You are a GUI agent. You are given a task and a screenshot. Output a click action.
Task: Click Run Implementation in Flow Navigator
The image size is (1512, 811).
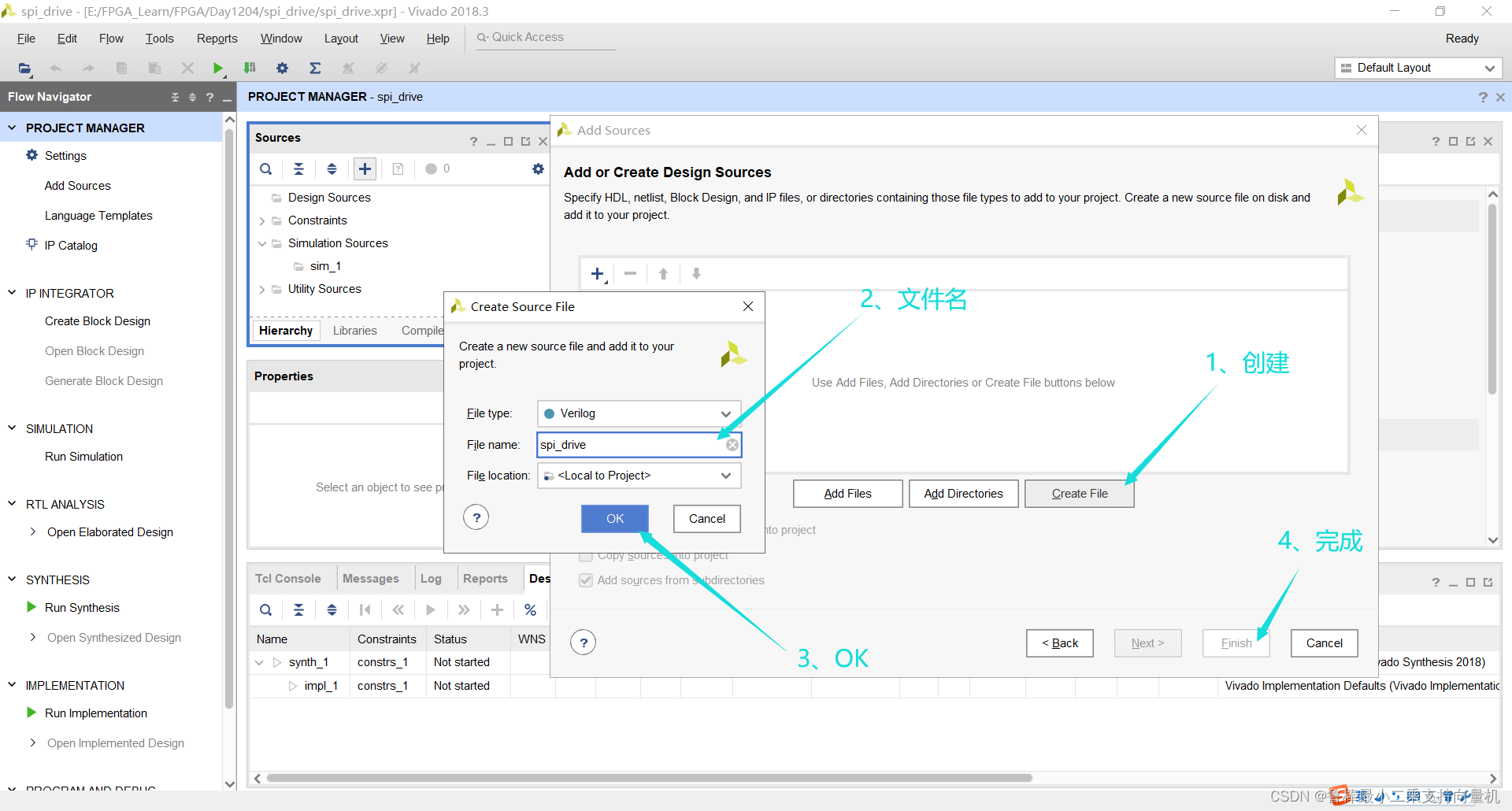point(96,713)
